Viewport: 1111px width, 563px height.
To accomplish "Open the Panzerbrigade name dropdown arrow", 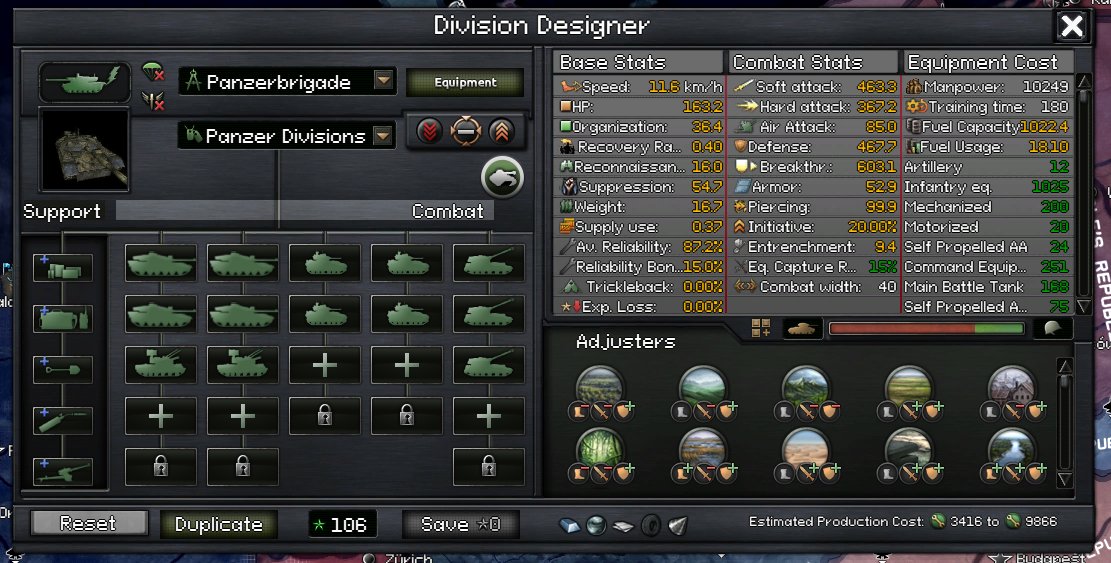I will coord(383,81).
